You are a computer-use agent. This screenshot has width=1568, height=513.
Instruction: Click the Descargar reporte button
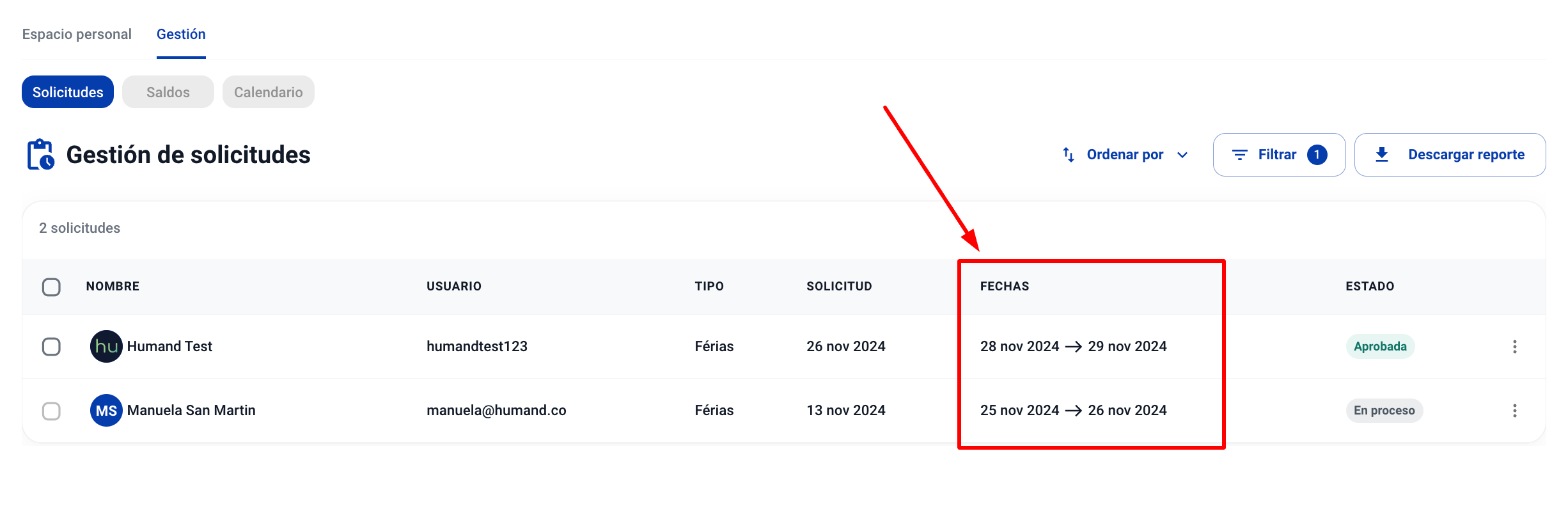[x=1450, y=155]
